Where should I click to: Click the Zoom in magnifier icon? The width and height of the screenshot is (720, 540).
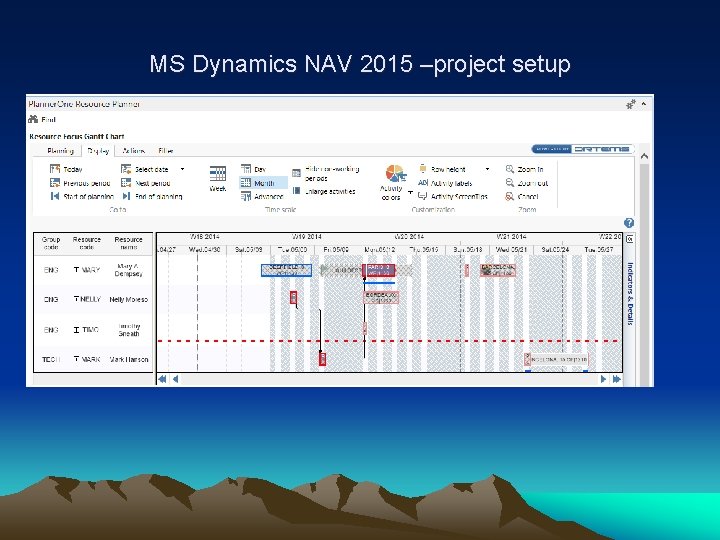coord(509,169)
